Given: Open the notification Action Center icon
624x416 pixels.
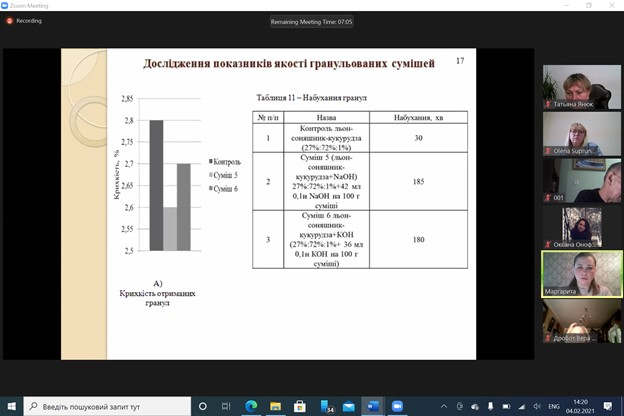Looking at the screenshot, I should point(608,406).
